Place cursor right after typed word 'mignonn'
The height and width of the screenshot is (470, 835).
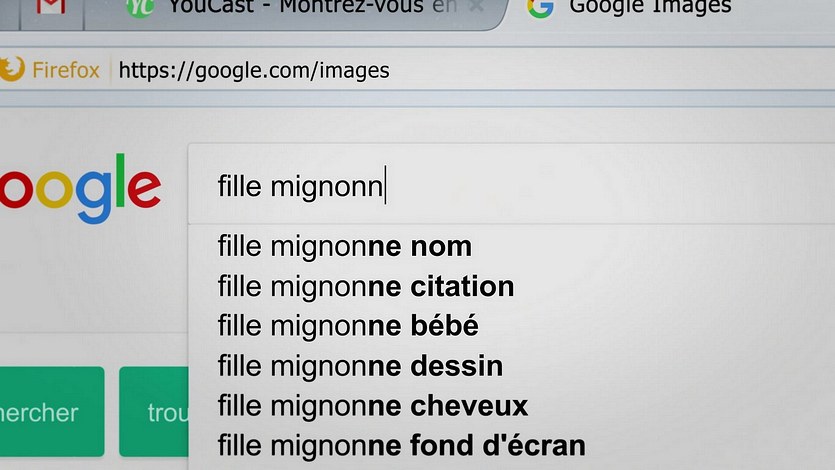(x=385, y=186)
